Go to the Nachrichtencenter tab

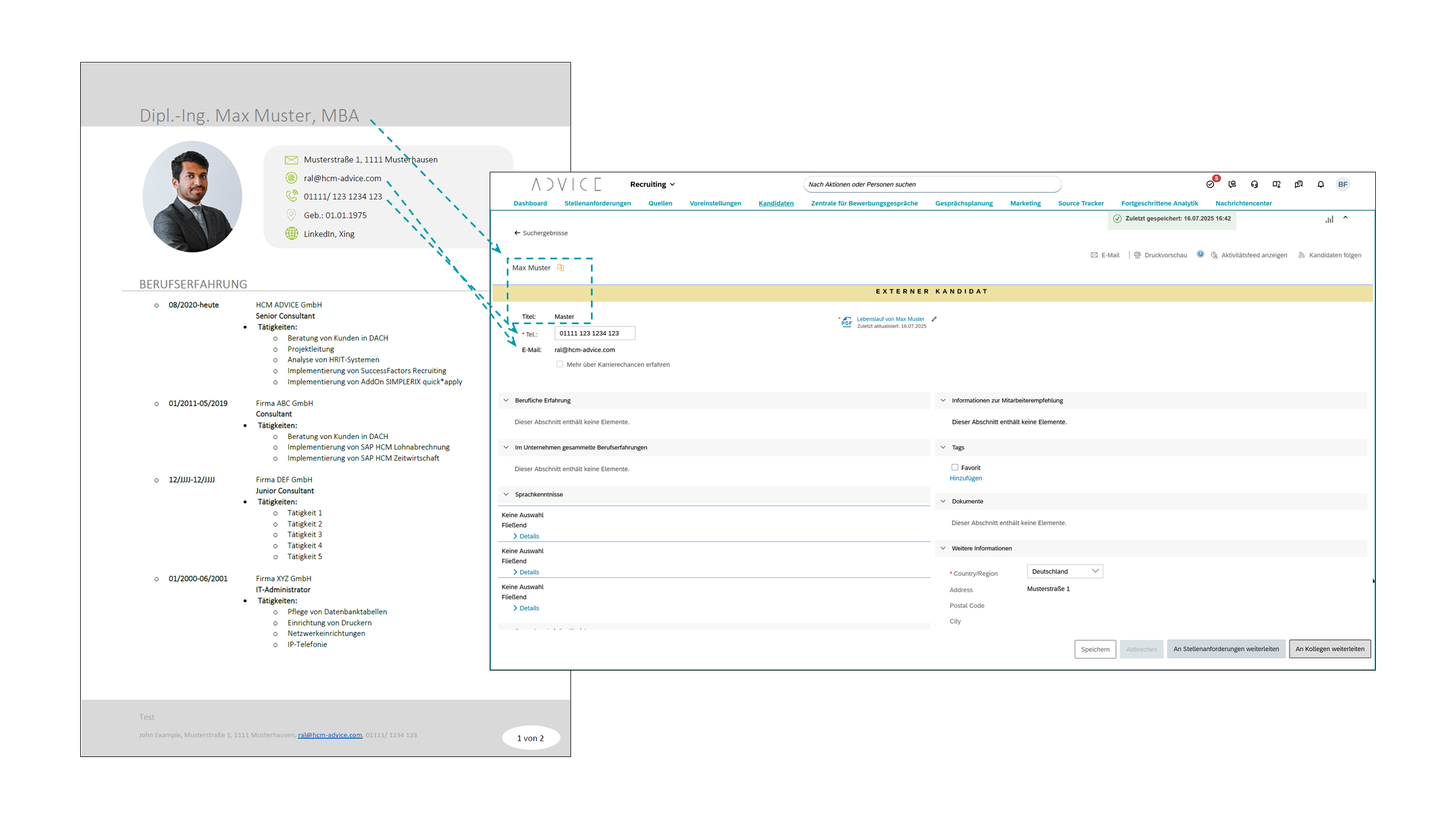coord(1243,204)
